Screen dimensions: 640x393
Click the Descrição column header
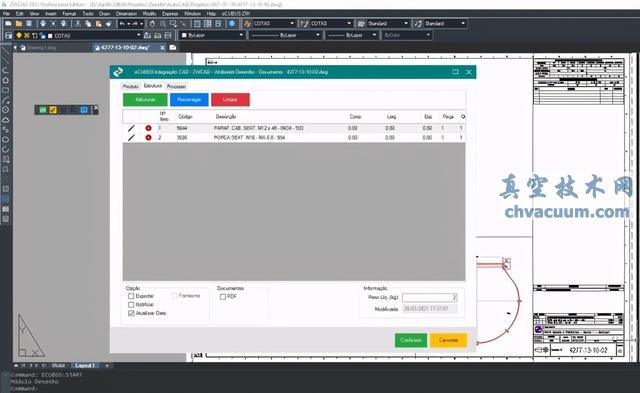point(226,117)
